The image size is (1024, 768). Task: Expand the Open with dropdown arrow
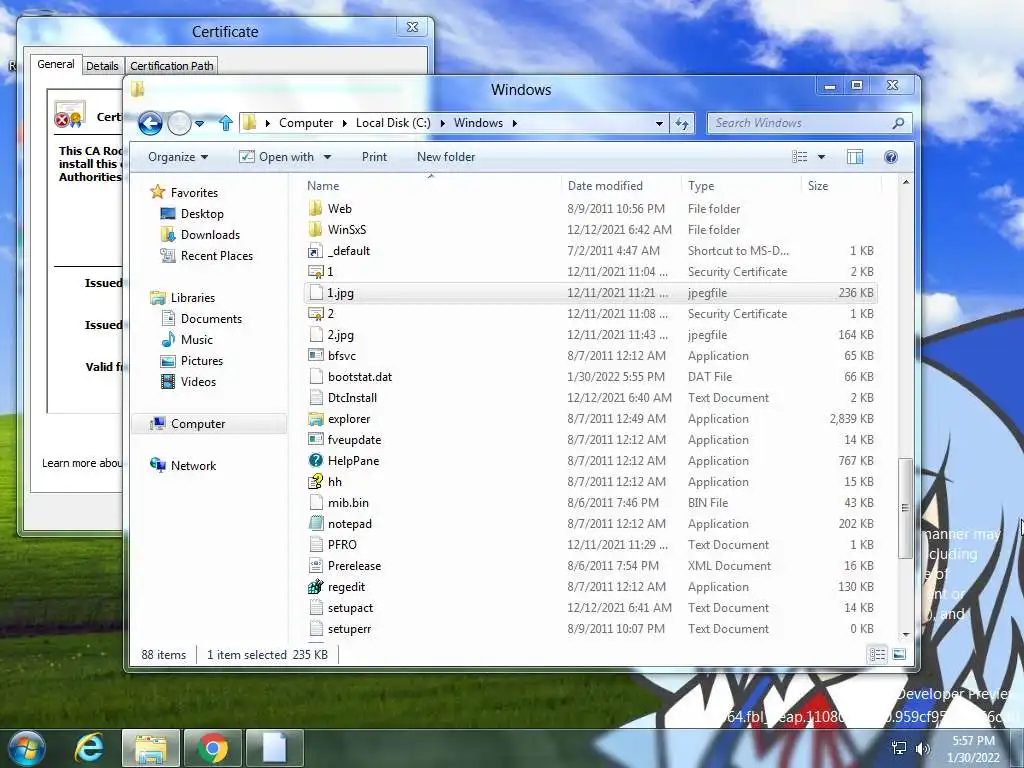[327, 157]
